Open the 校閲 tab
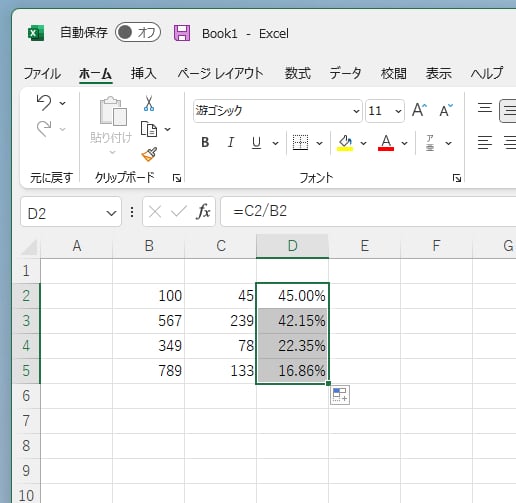Image resolution: width=516 pixels, height=503 pixels. (x=394, y=73)
